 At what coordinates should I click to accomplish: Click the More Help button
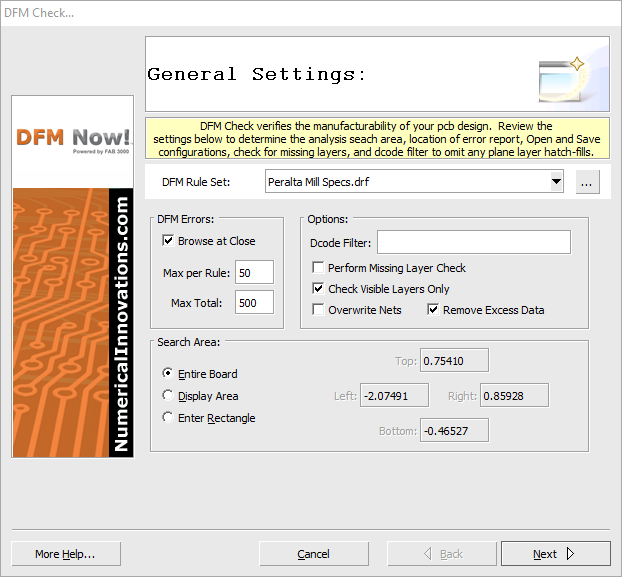[66, 554]
